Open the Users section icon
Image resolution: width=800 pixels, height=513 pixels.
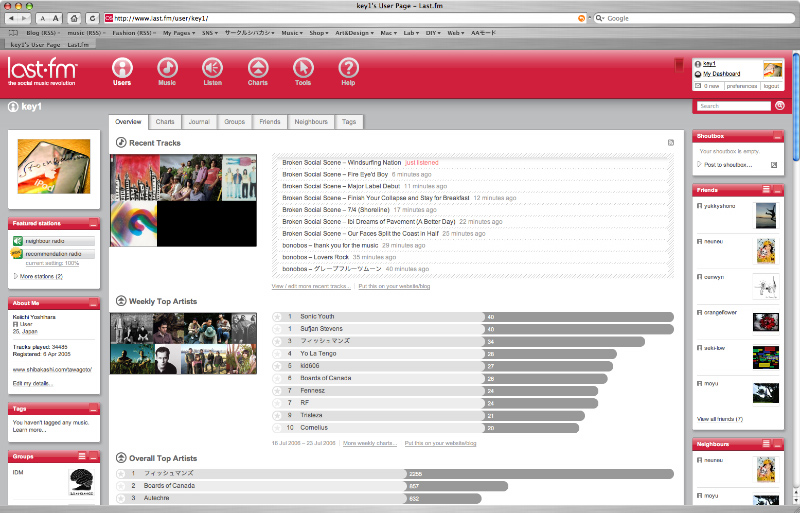[122, 68]
